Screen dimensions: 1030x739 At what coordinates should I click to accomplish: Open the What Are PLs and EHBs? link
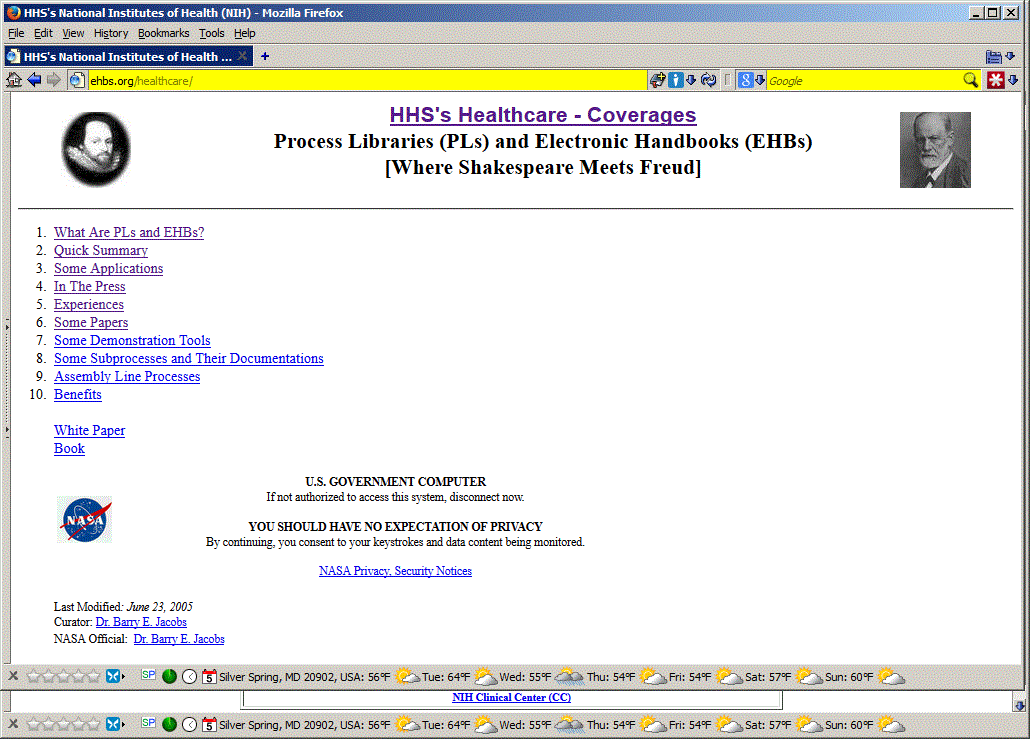[129, 233]
